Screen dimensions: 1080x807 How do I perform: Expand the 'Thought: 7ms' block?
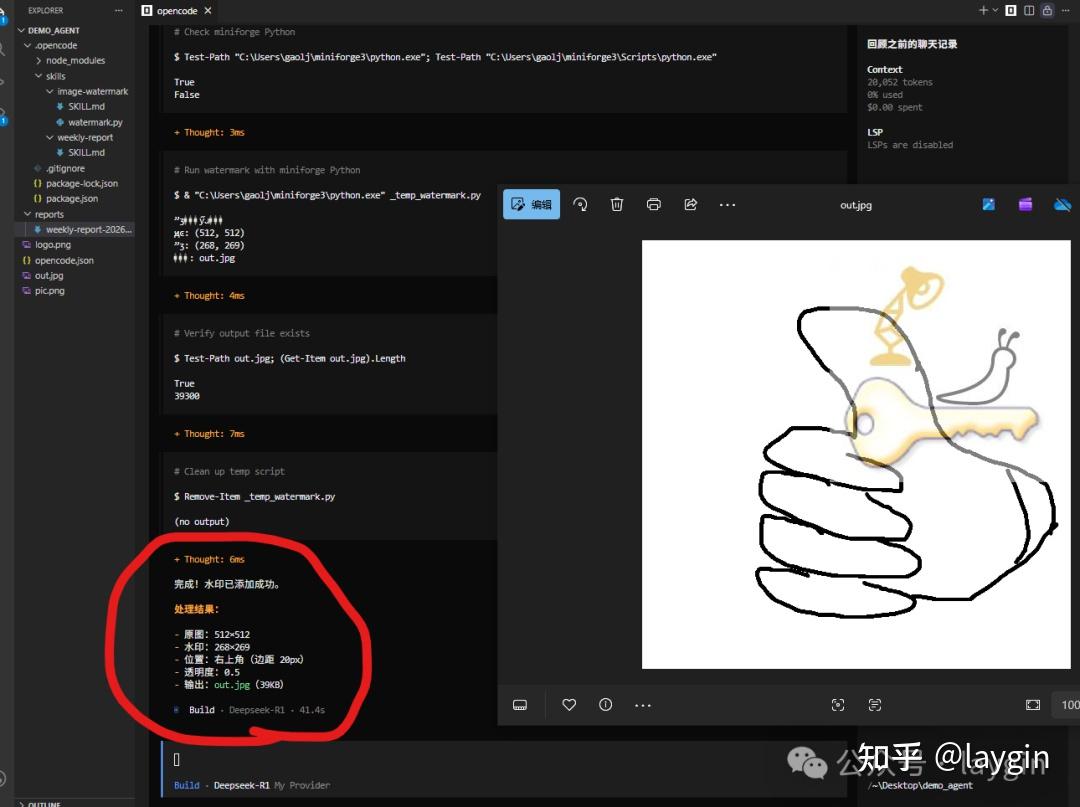click(209, 434)
